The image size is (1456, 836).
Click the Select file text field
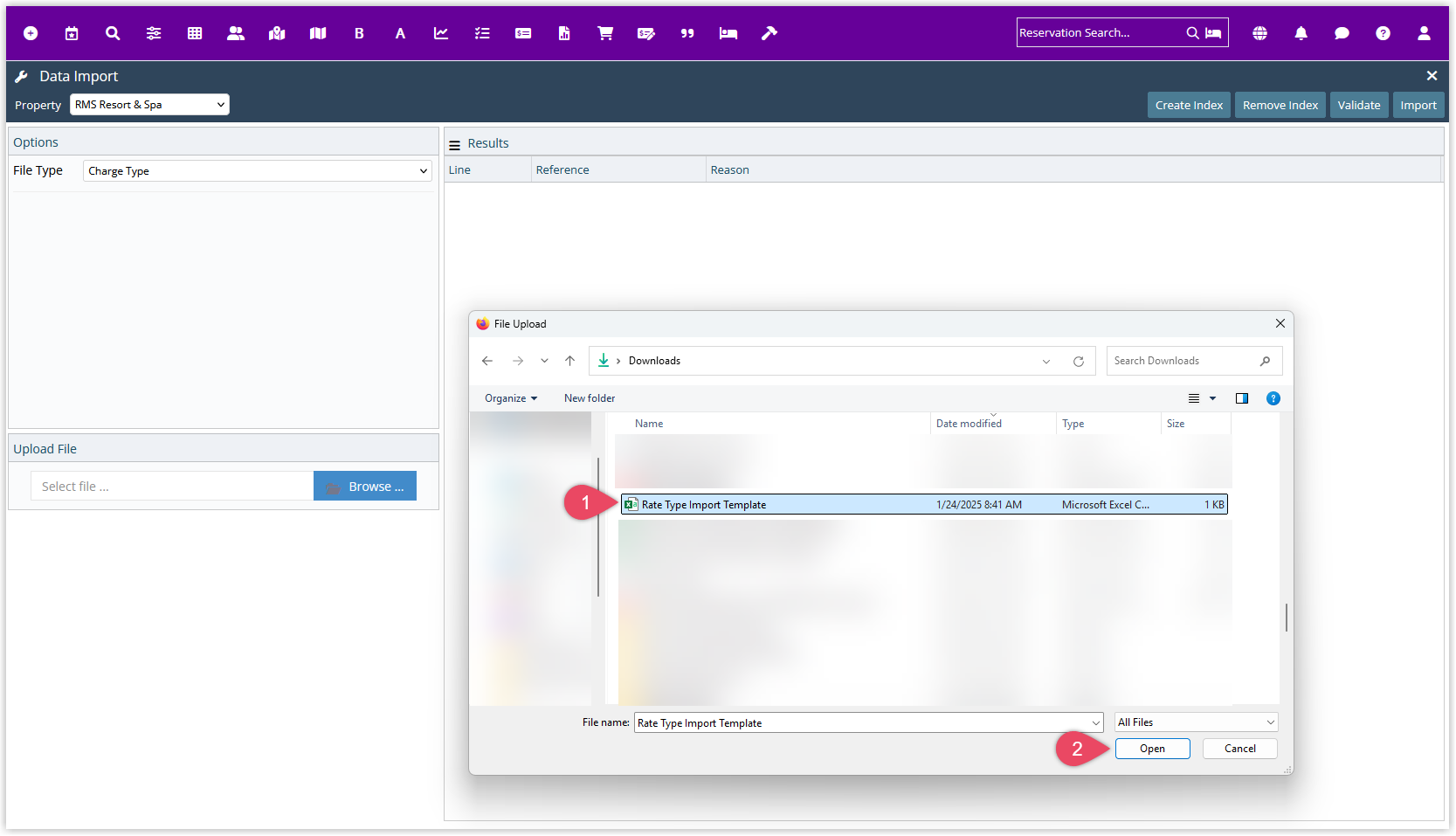tap(172, 487)
